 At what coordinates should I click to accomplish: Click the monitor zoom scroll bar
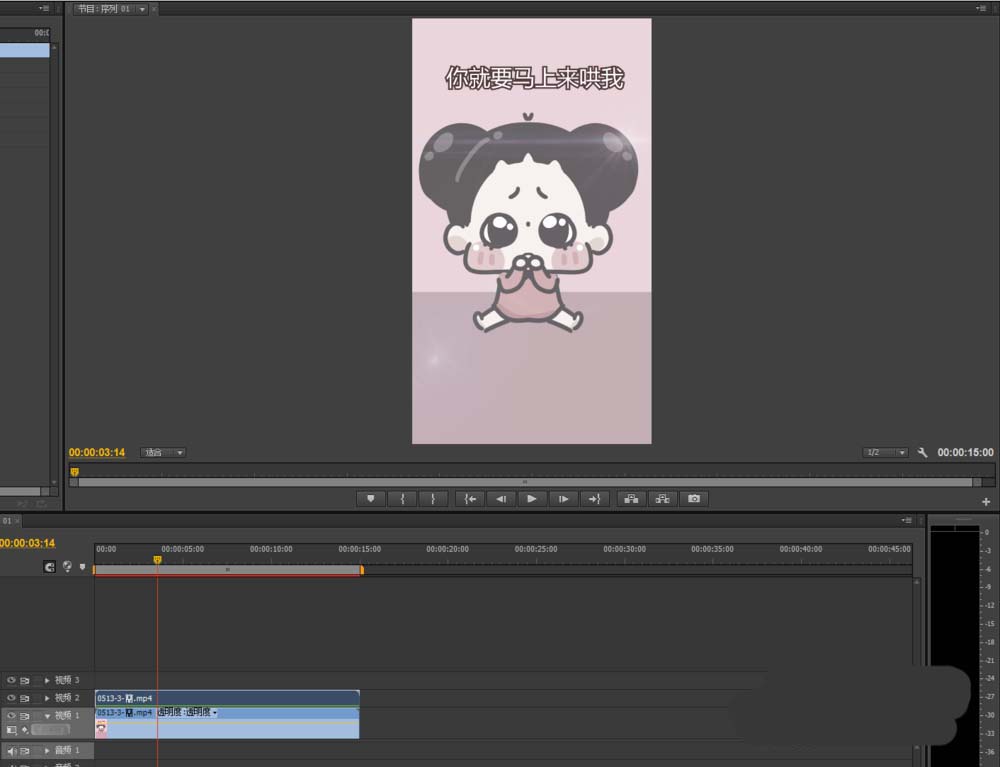pyautogui.click(x=526, y=482)
